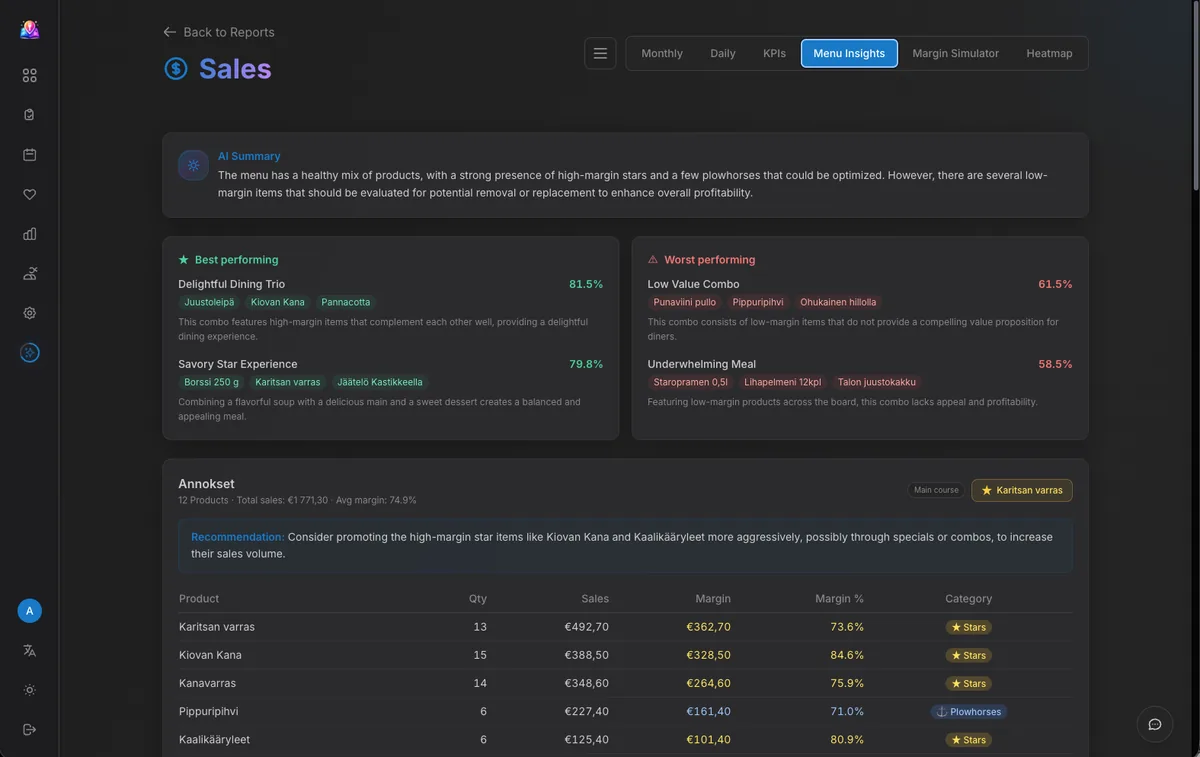Open the settings gear in sidebar
This screenshot has height=757, width=1200.
29,312
